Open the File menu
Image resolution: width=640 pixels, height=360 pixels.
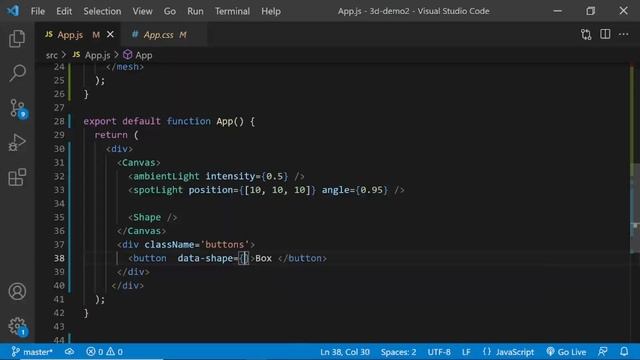click(x=38, y=11)
